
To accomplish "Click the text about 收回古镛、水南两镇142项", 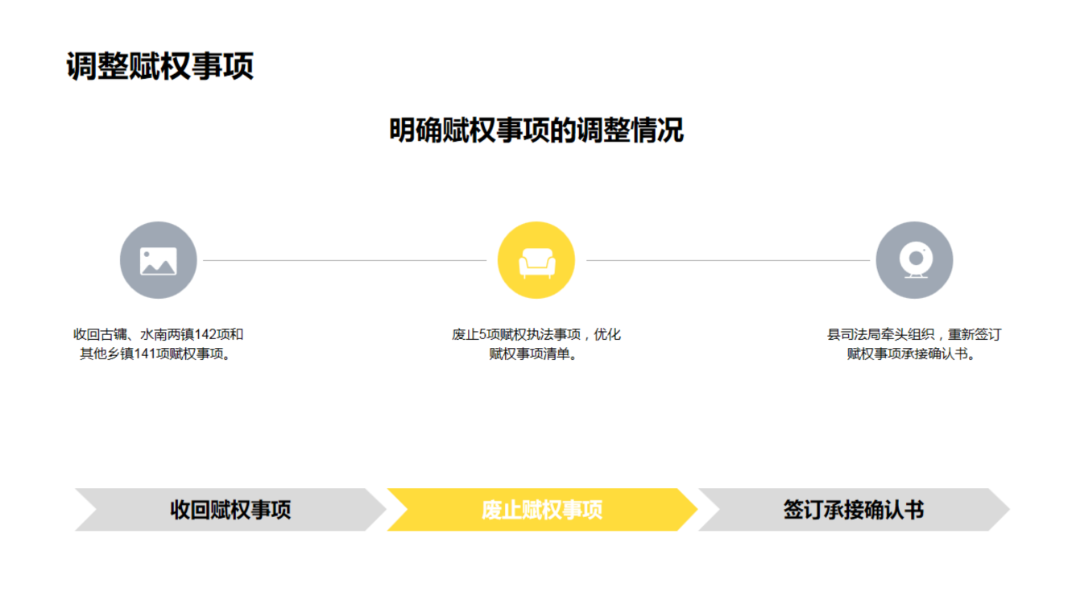I will [x=158, y=344].
